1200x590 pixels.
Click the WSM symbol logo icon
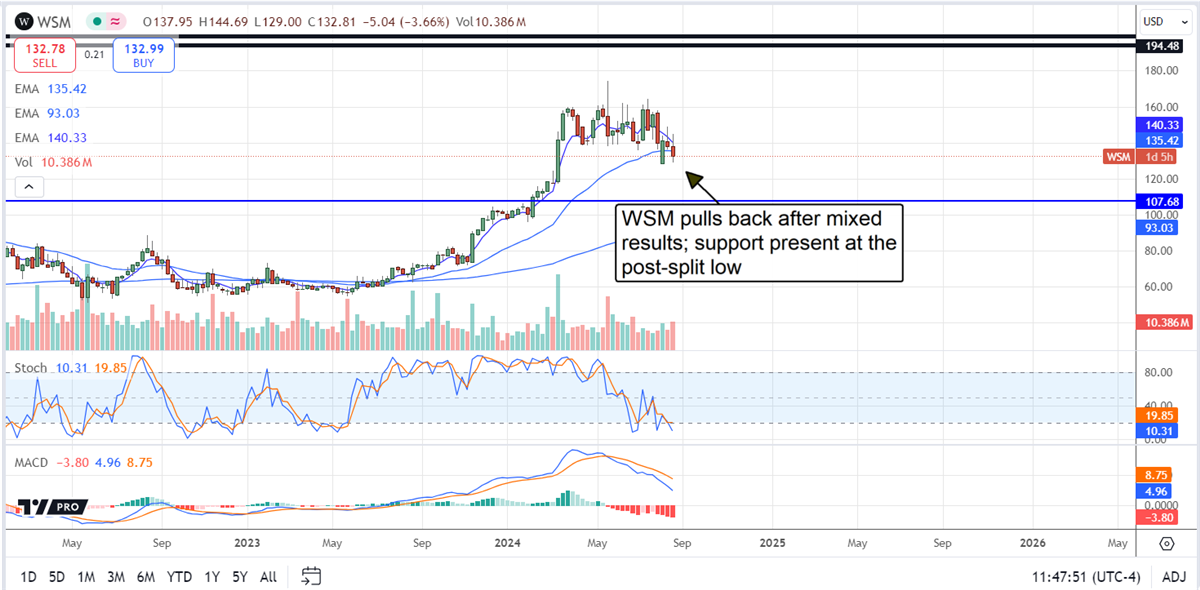point(25,20)
